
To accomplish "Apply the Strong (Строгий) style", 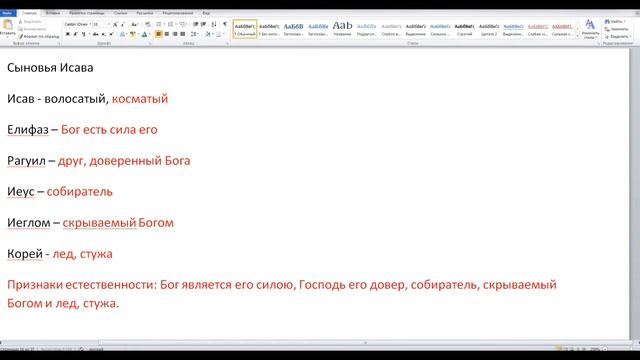I will (464, 29).
